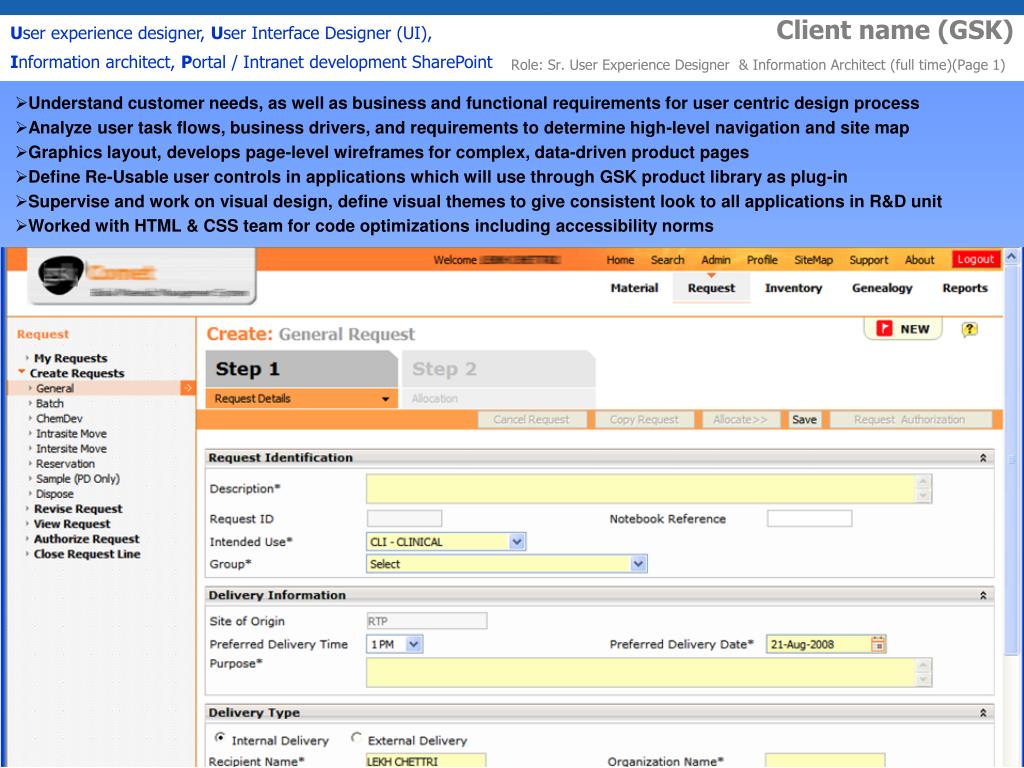
Task: Open the Material main menu
Action: 634,288
